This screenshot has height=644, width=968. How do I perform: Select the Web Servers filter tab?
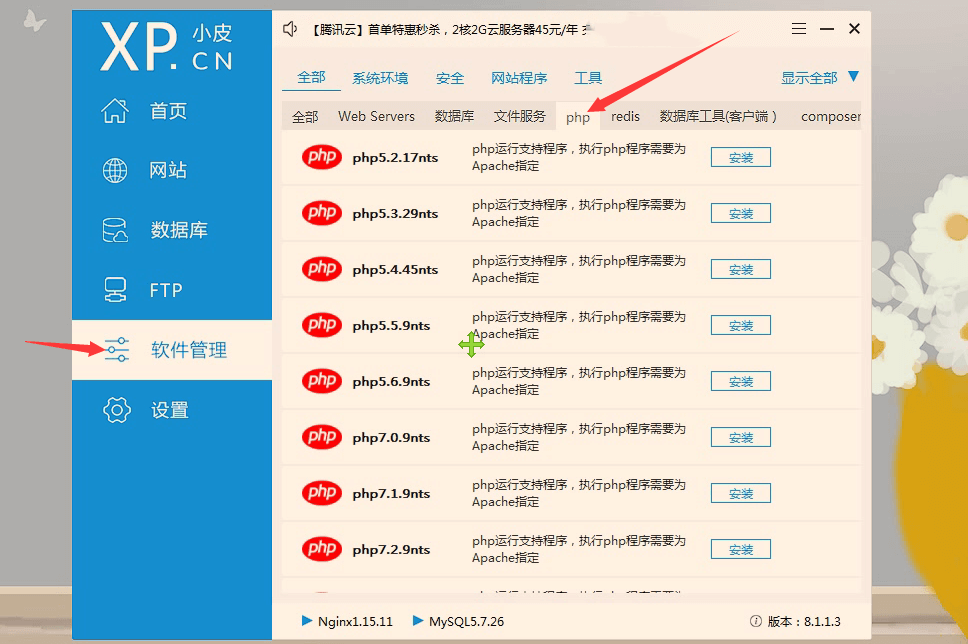377,117
